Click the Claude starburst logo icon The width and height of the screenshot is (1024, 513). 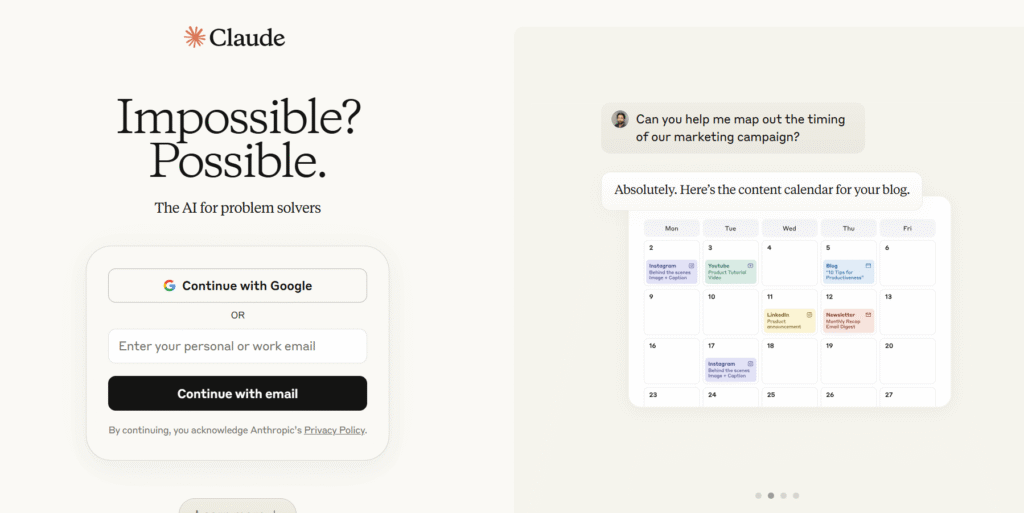pos(194,37)
